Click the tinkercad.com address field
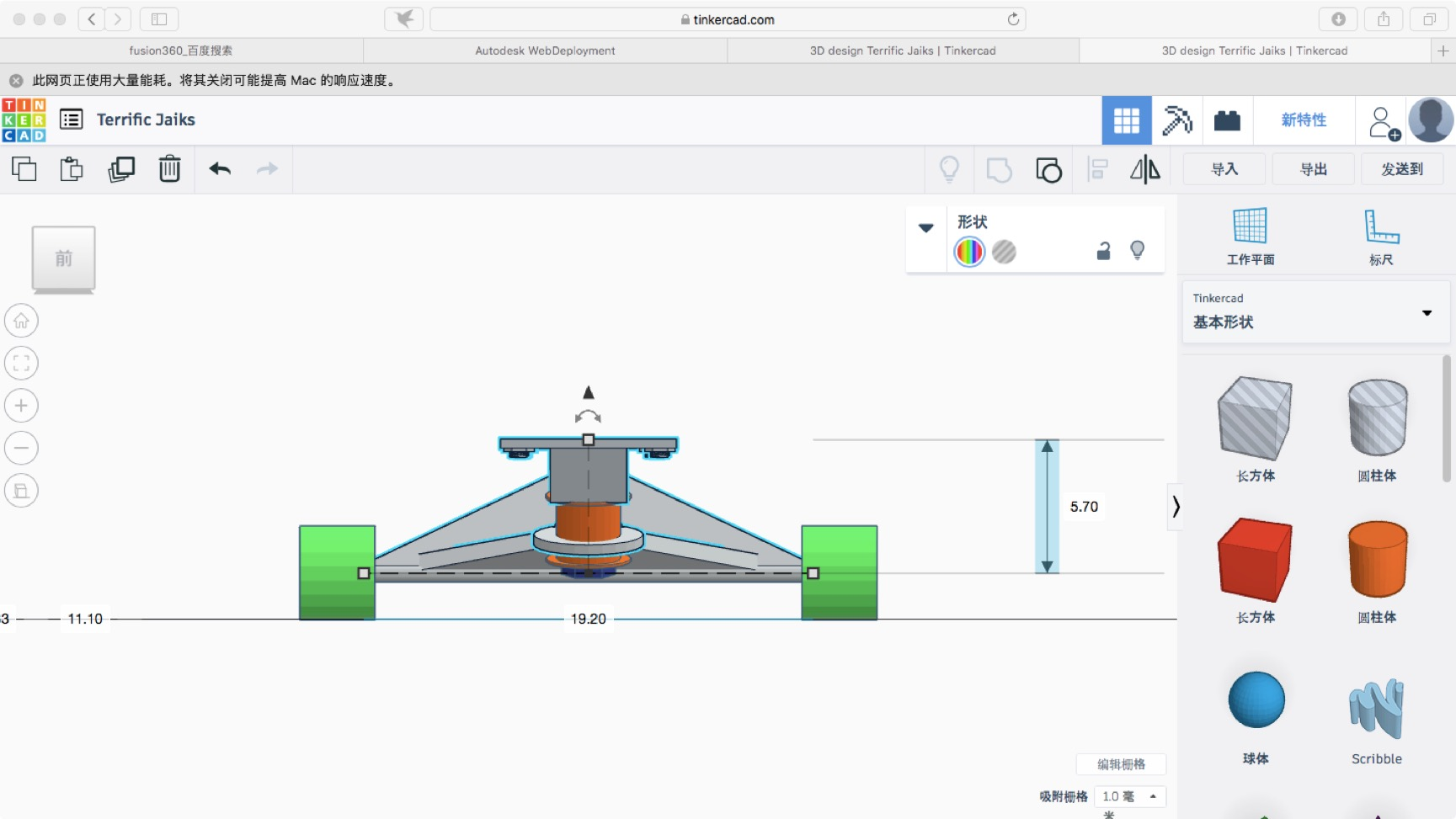This screenshot has height=819, width=1456. 728,19
